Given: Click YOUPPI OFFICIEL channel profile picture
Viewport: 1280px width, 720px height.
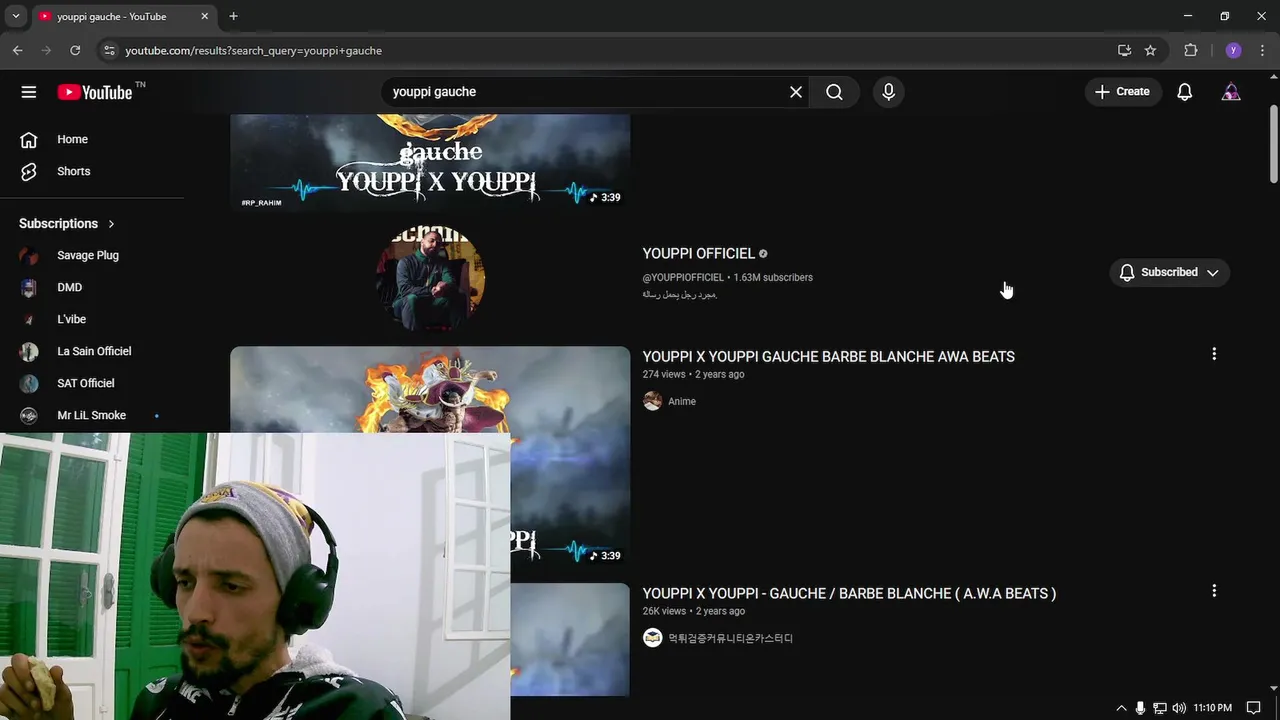Looking at the screenshot, I should click(x=430, y=277).
